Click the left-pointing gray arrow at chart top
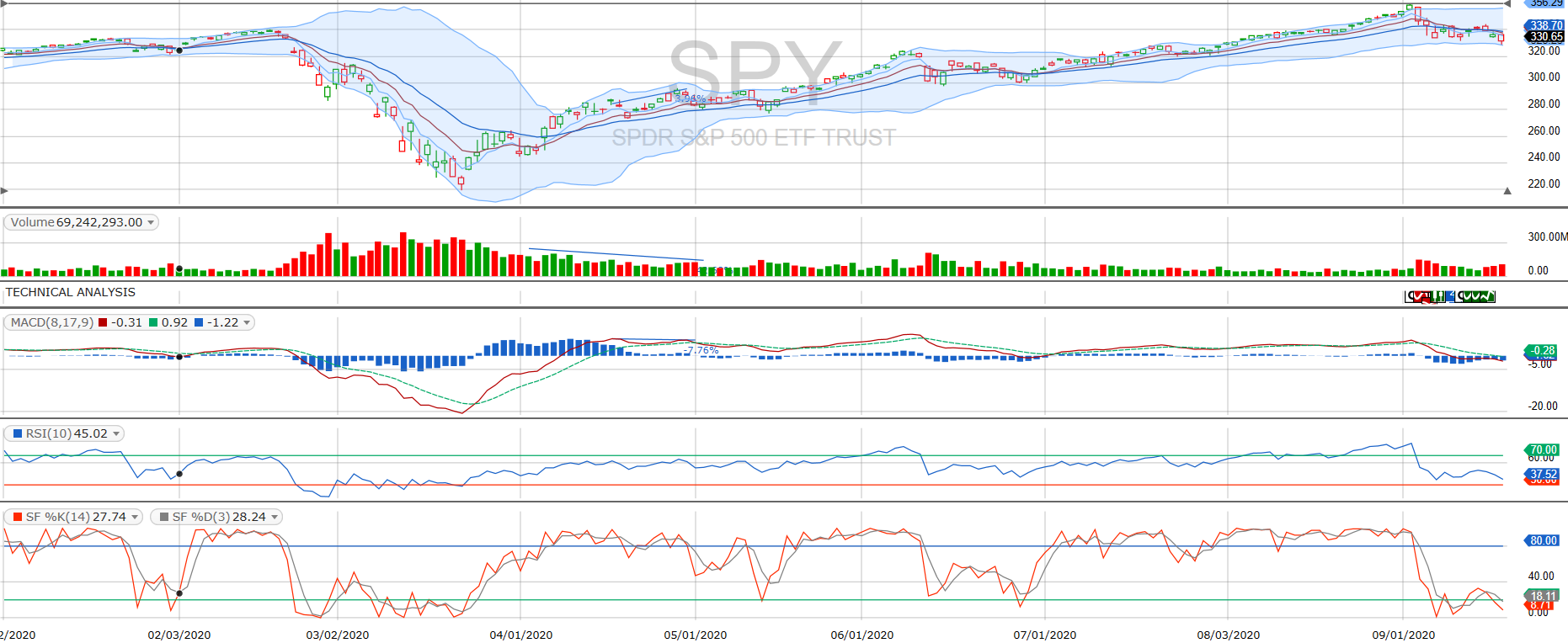Image resolution: width=1568 pixels, height=643 pixels. 1507,3
